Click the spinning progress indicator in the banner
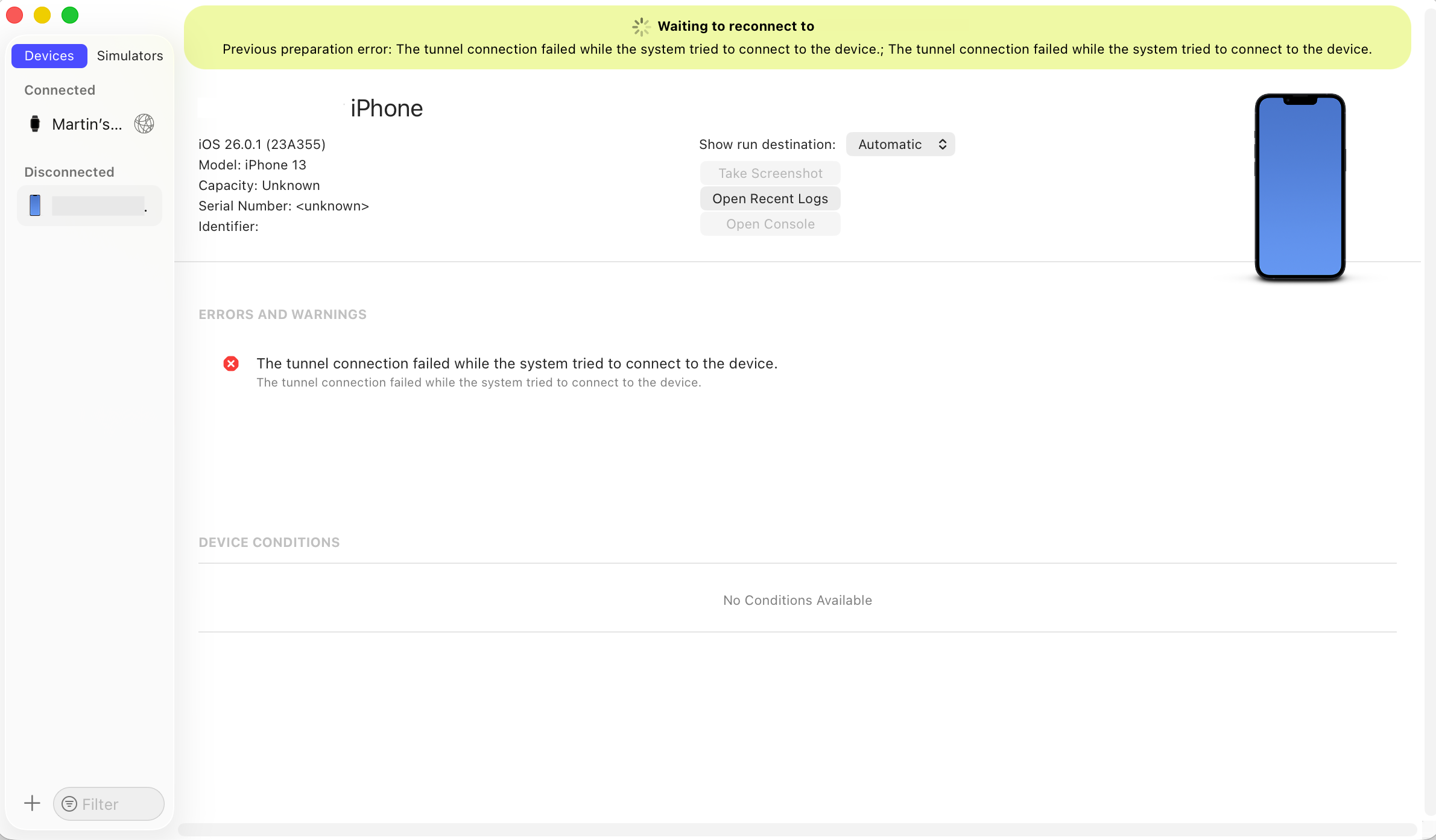The height and width of the screenshot is (840, 1436). coord(641,27)
